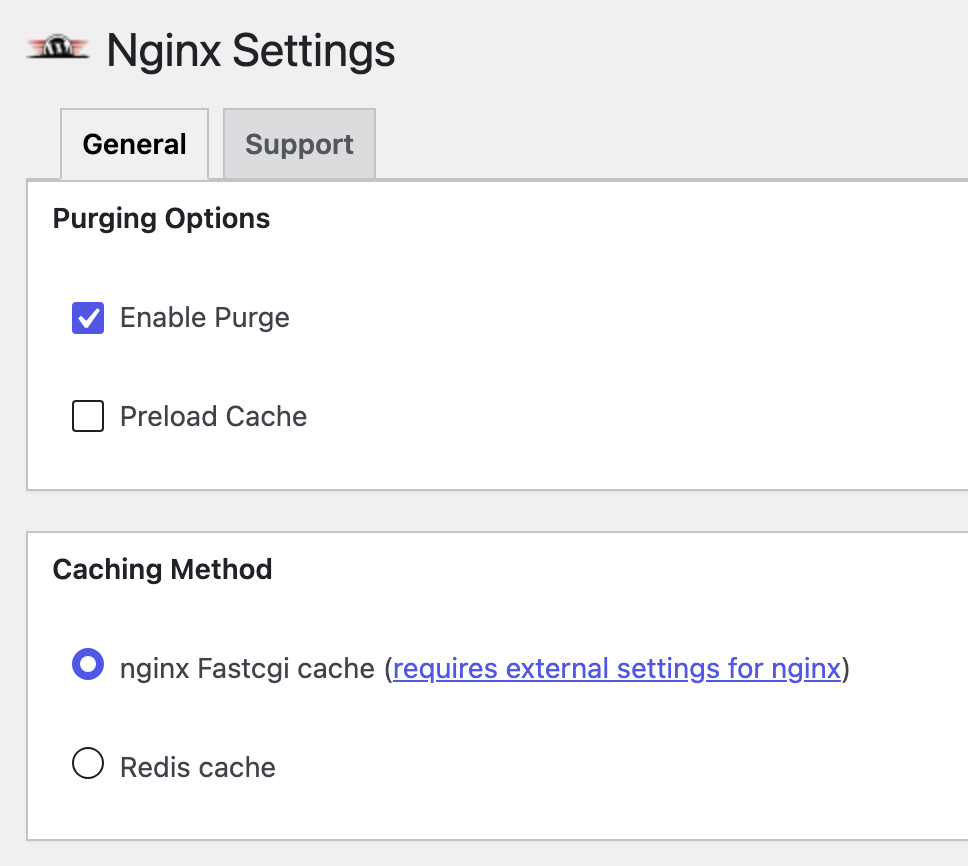Click the Nginx Settings page heading
The height and width of the screenshot is (866, 968).
click(251, 51)
